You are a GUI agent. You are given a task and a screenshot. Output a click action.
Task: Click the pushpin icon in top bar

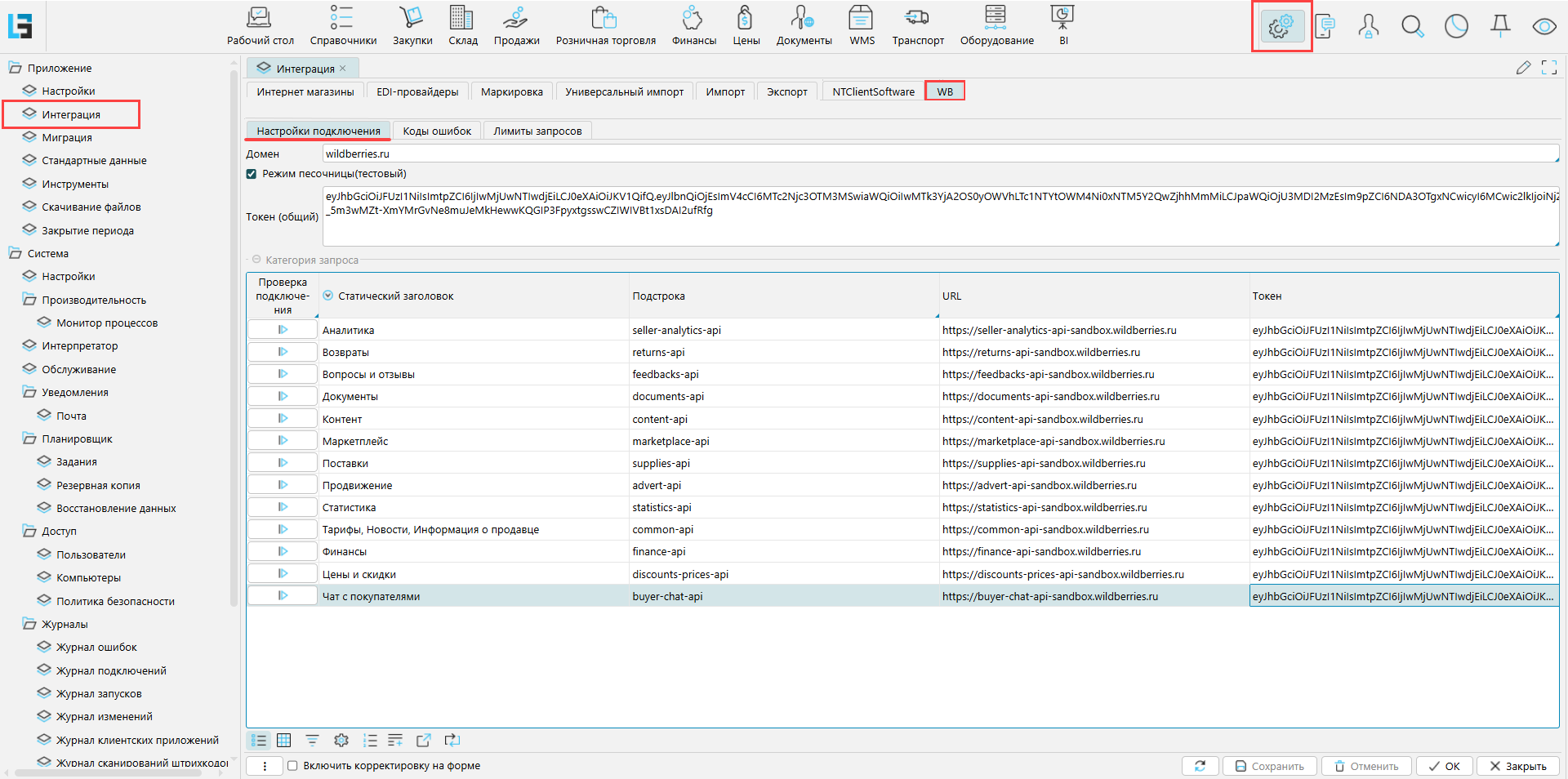tap(1500, 27)
